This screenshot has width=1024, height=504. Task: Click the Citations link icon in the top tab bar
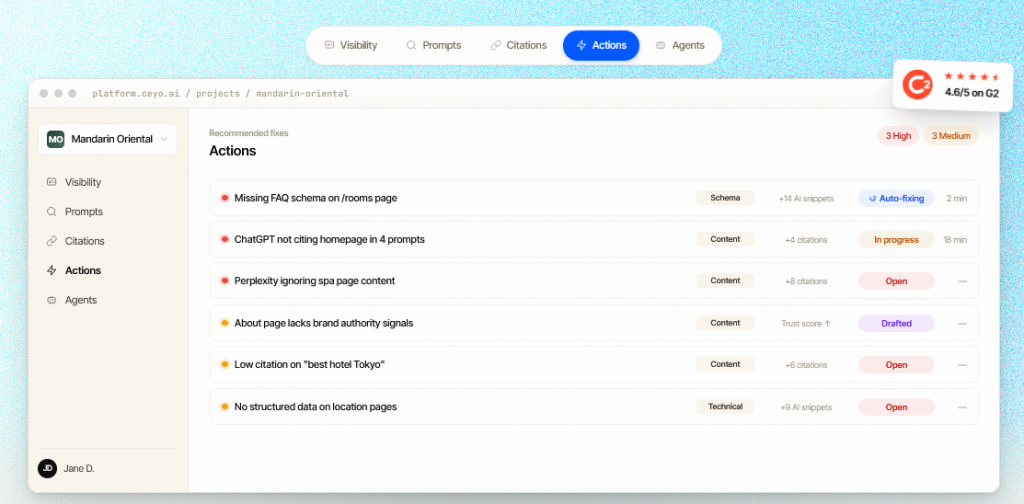click(x=495, y=45)
